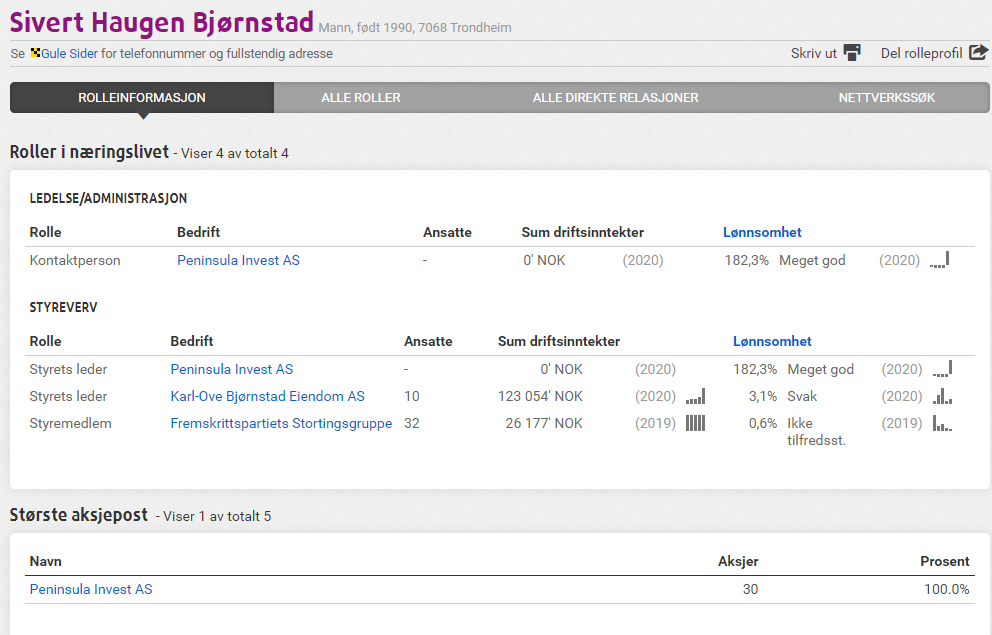Click the Viser 1 av totalt 5 text
The image size is (992, 635).
[x=217, y=516]
